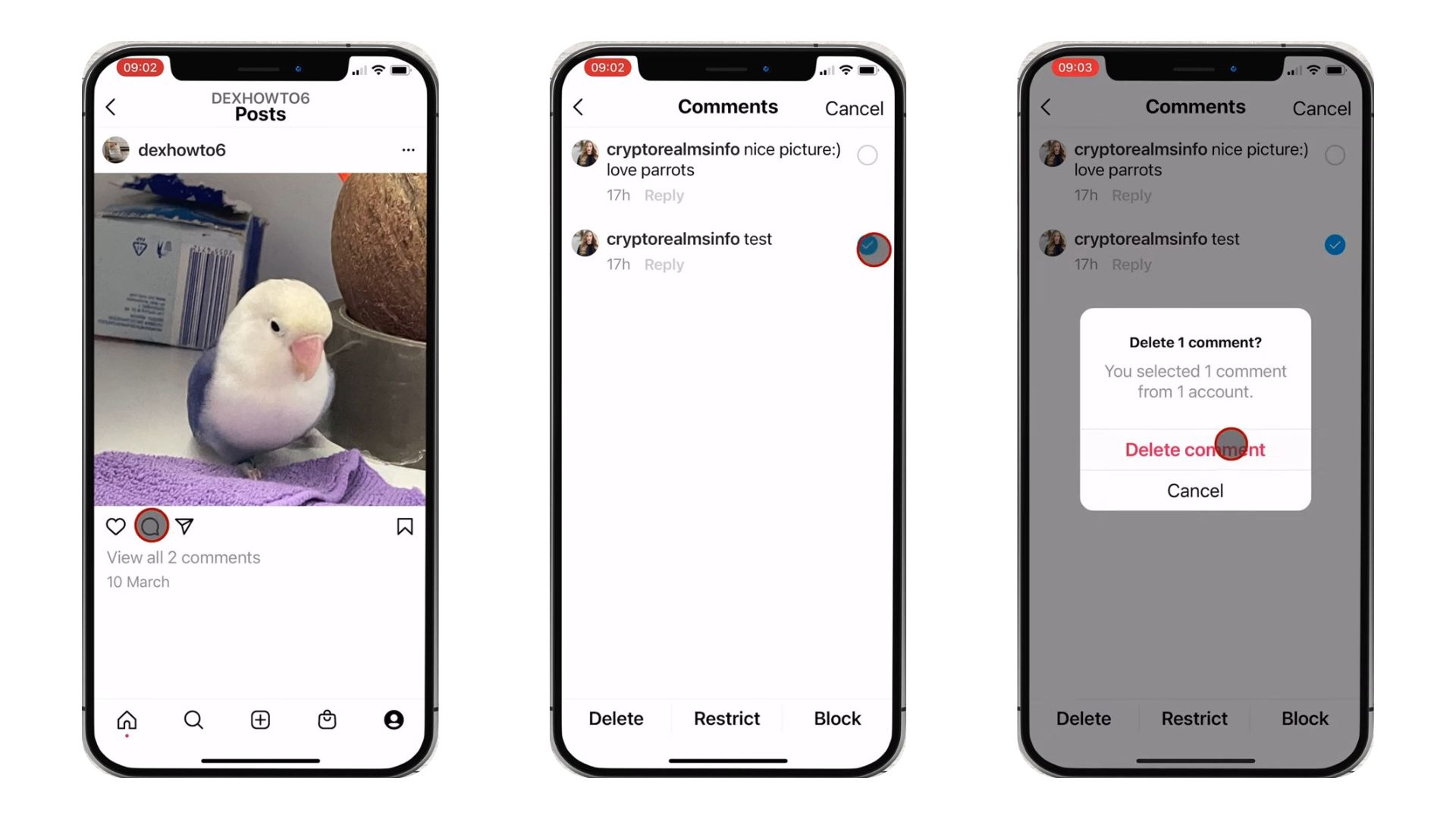Image resolution: width=1456 pixels, height=819 pixels.
Task: Tap the share/paper plane icon
Action: pos(183,526)
